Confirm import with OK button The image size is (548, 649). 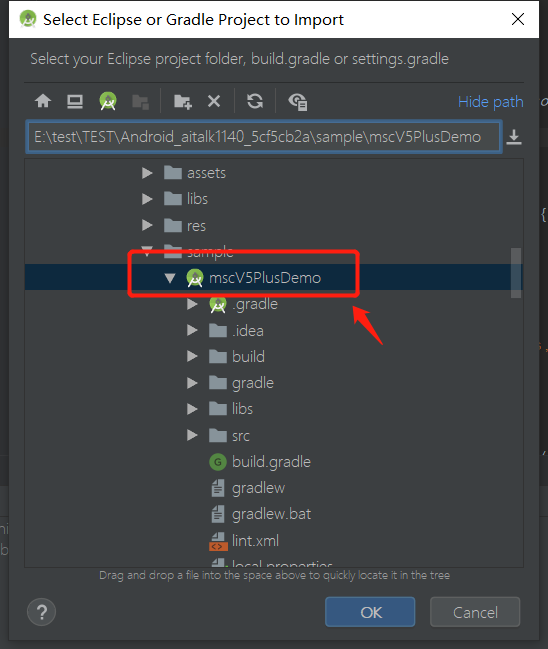coord(370,612)
